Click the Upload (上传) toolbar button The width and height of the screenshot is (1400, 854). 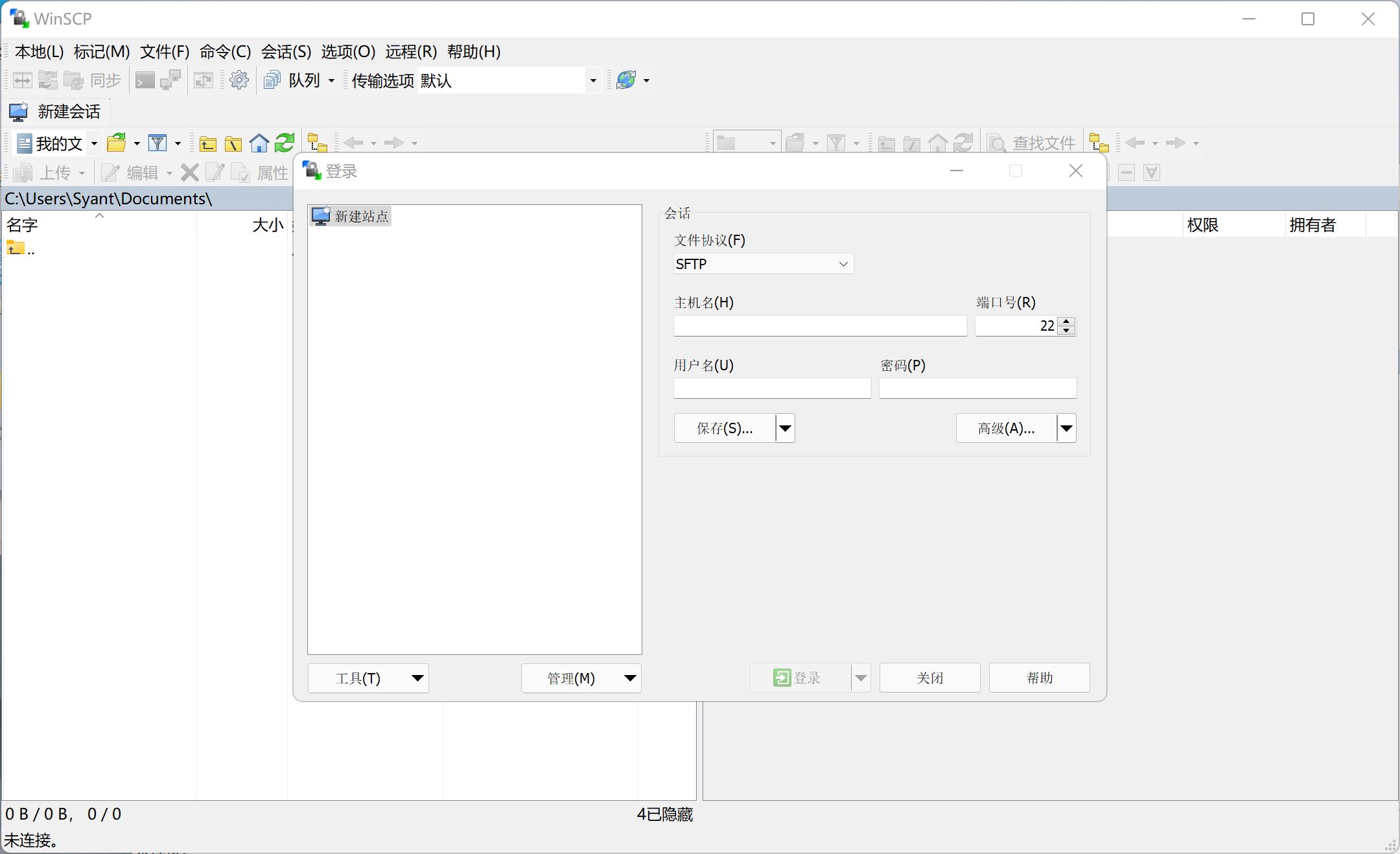(49, 172)
